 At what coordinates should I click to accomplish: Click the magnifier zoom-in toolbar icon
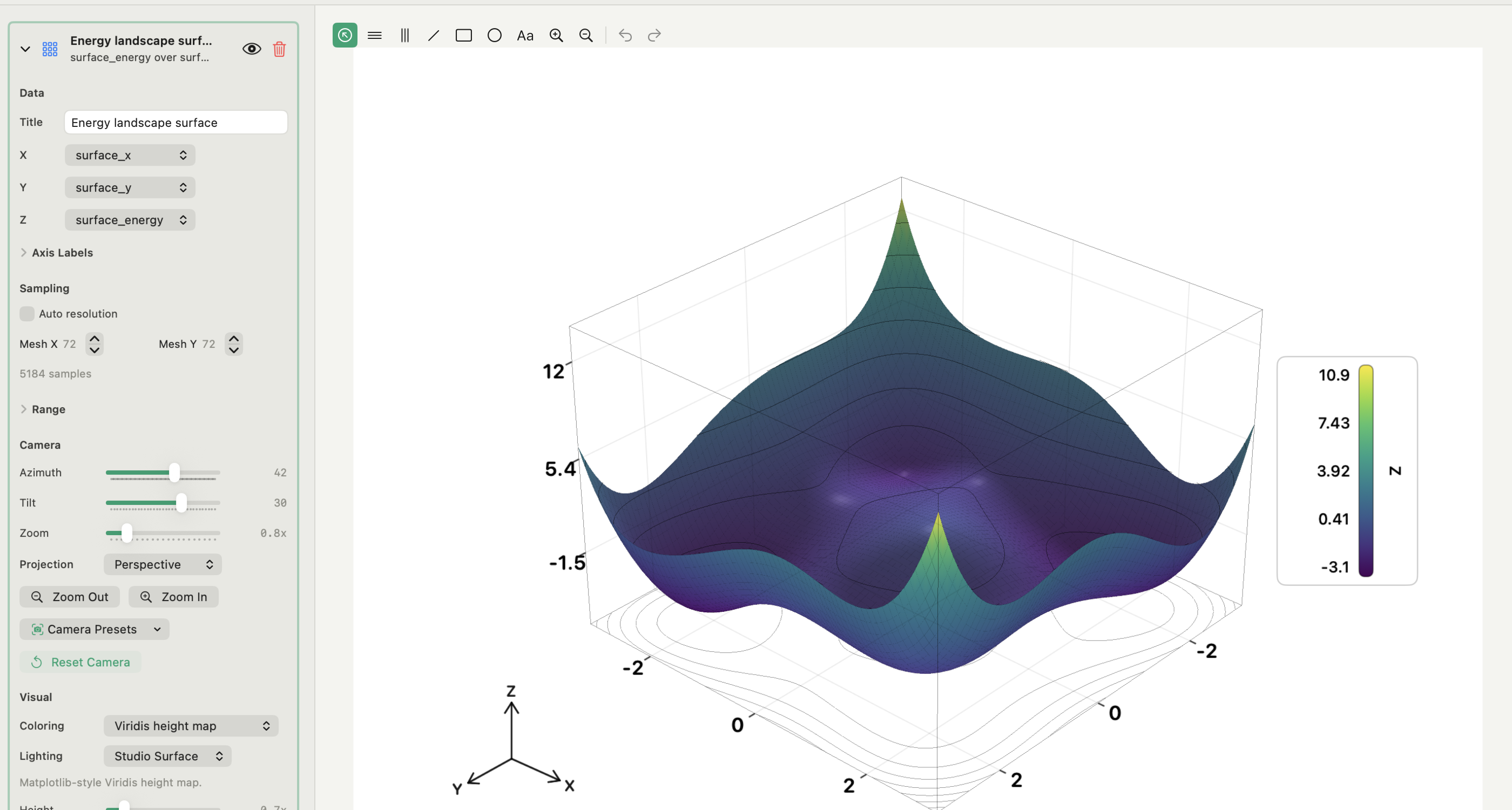[x=556, y=35]
